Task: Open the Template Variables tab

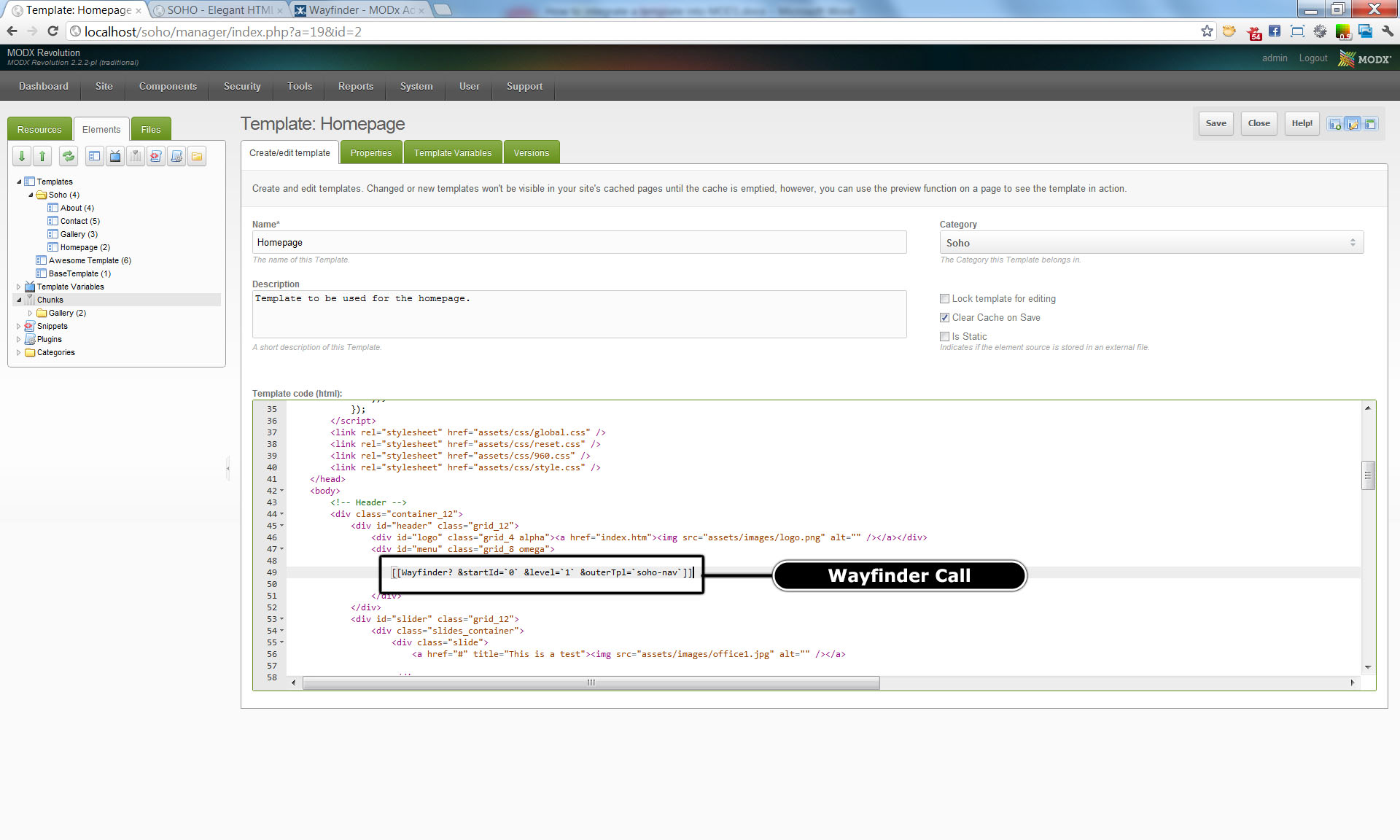Action: (x=453, y=152)
